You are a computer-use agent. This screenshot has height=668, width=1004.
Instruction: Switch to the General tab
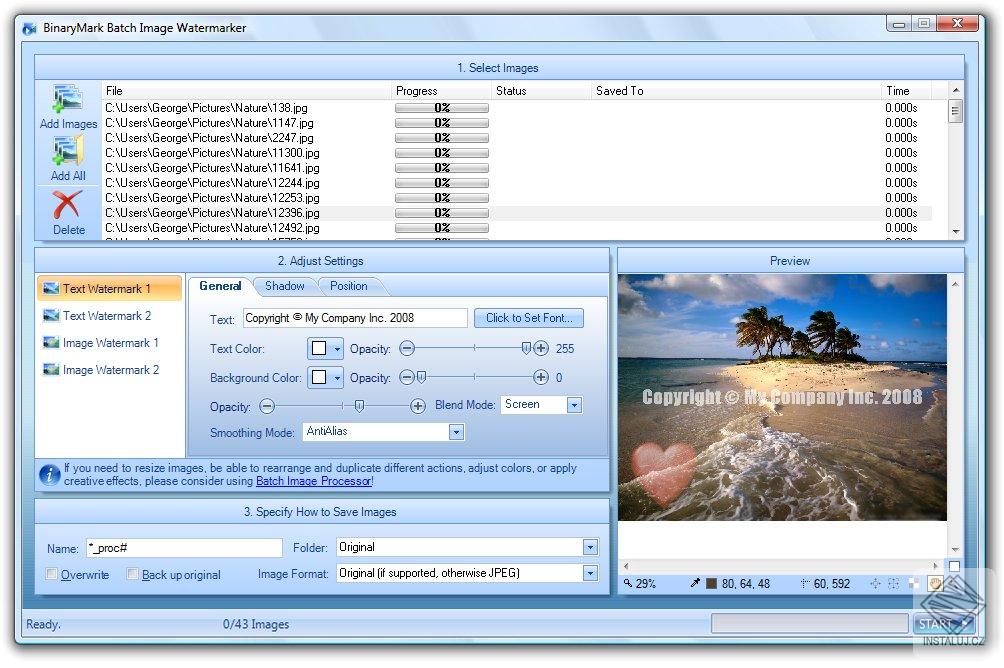pos(220,286)
